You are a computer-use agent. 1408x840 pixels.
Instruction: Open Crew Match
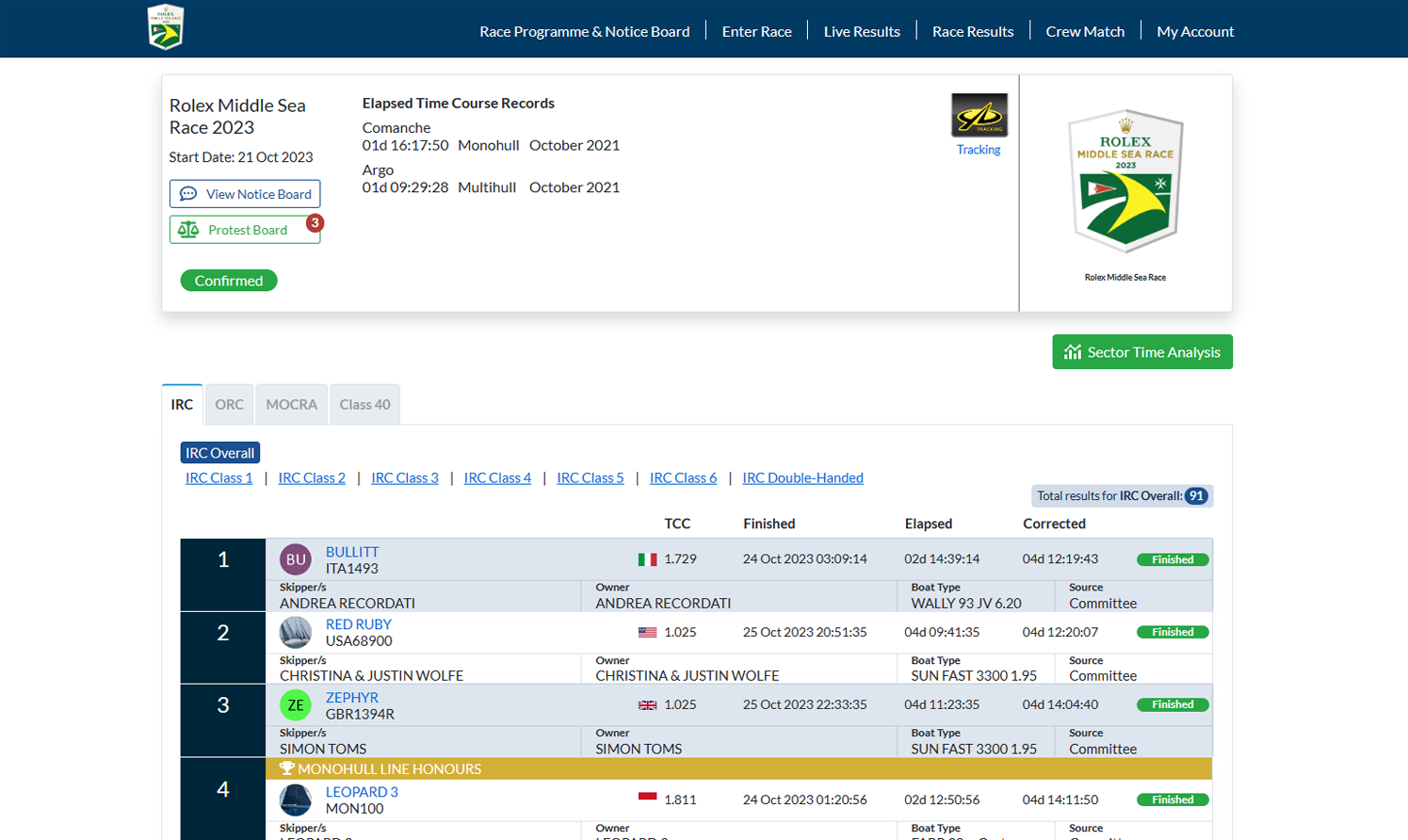(x=1085, y=31)
